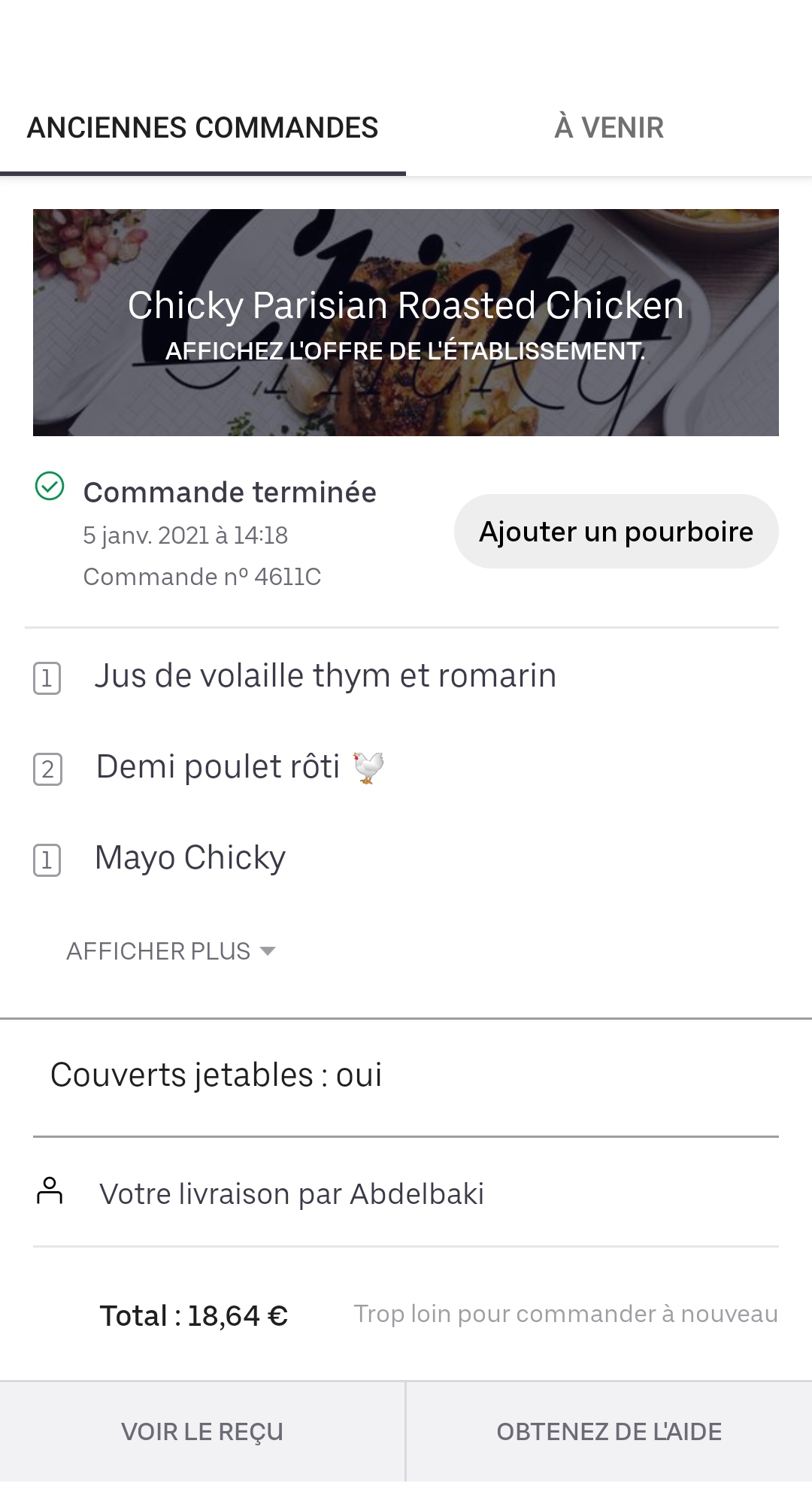Select Votre livraison par Abdelbaki row
The width and height of the screenshot is (812, 1492).
406,1193
